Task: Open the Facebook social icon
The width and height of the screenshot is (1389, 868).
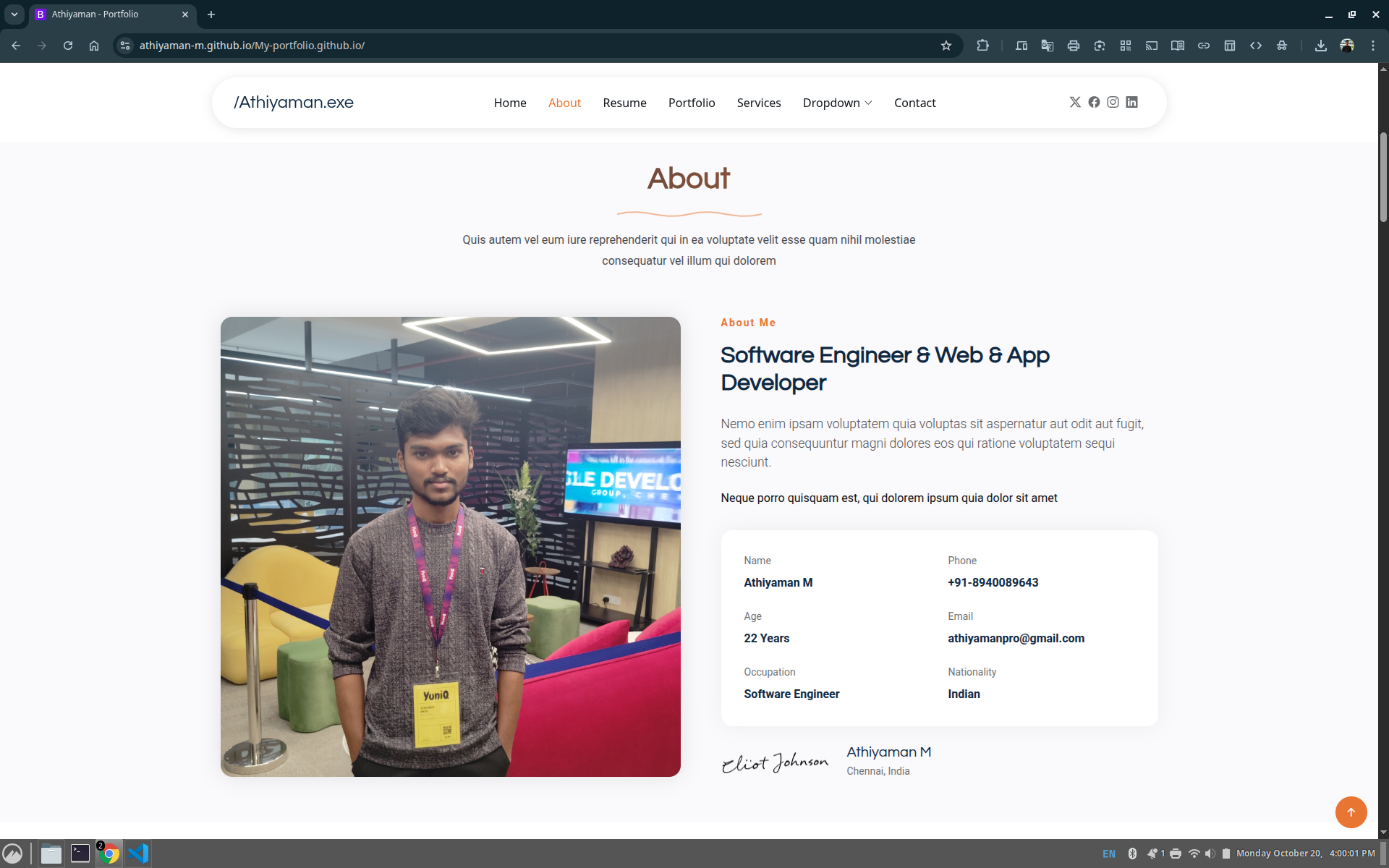Action: click(1094, 102)
